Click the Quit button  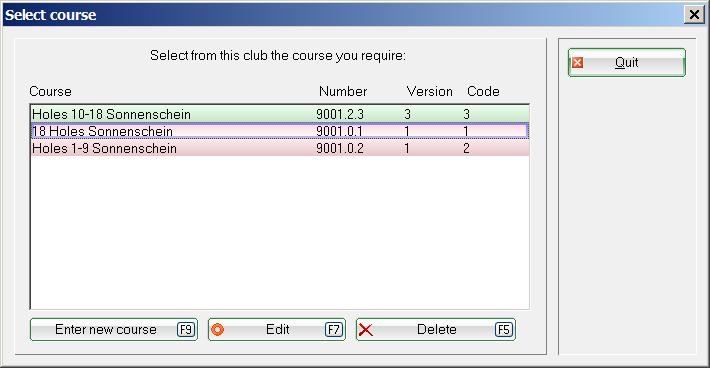coord(627,62)
